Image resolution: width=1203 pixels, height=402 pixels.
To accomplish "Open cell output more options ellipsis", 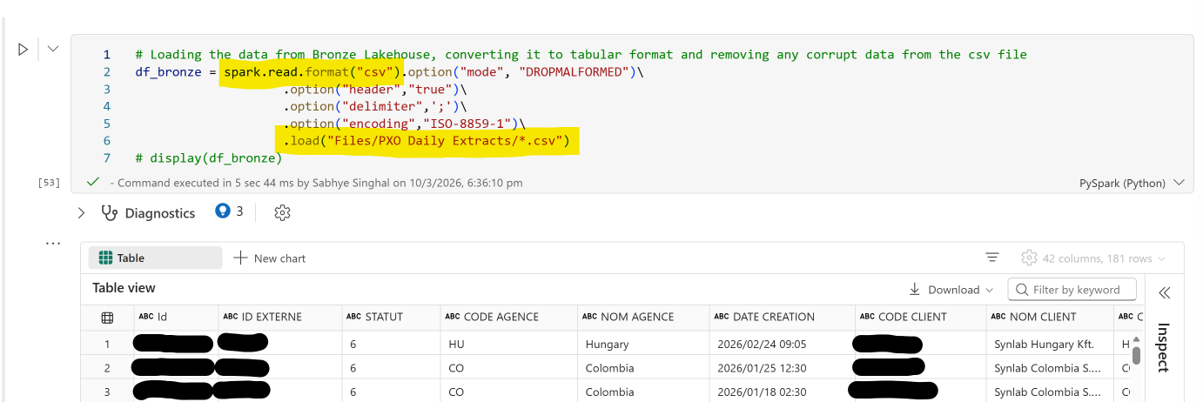I will point(53,243).
